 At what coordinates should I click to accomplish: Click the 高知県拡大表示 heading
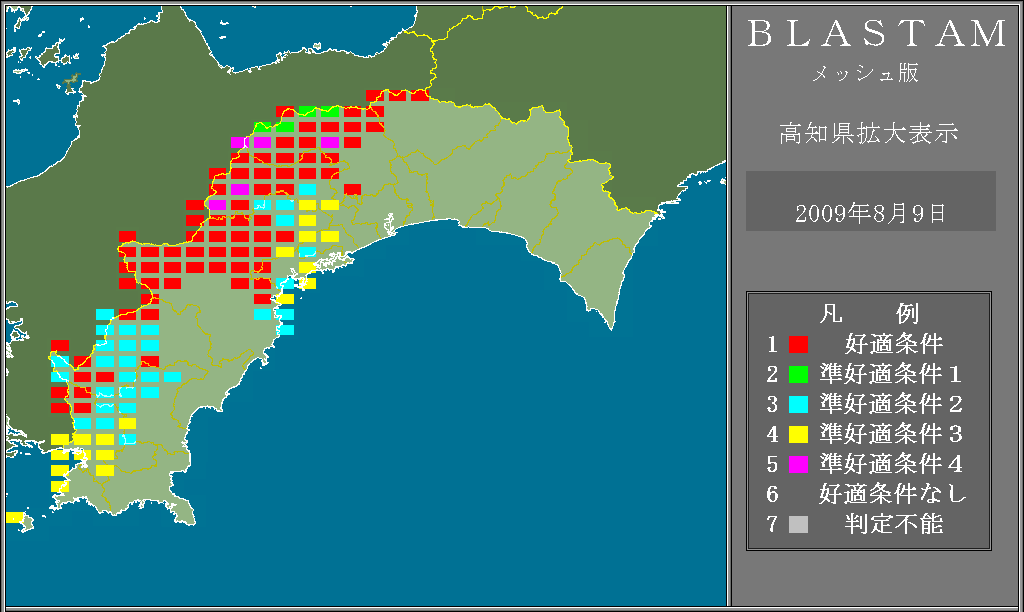(869, 133)
